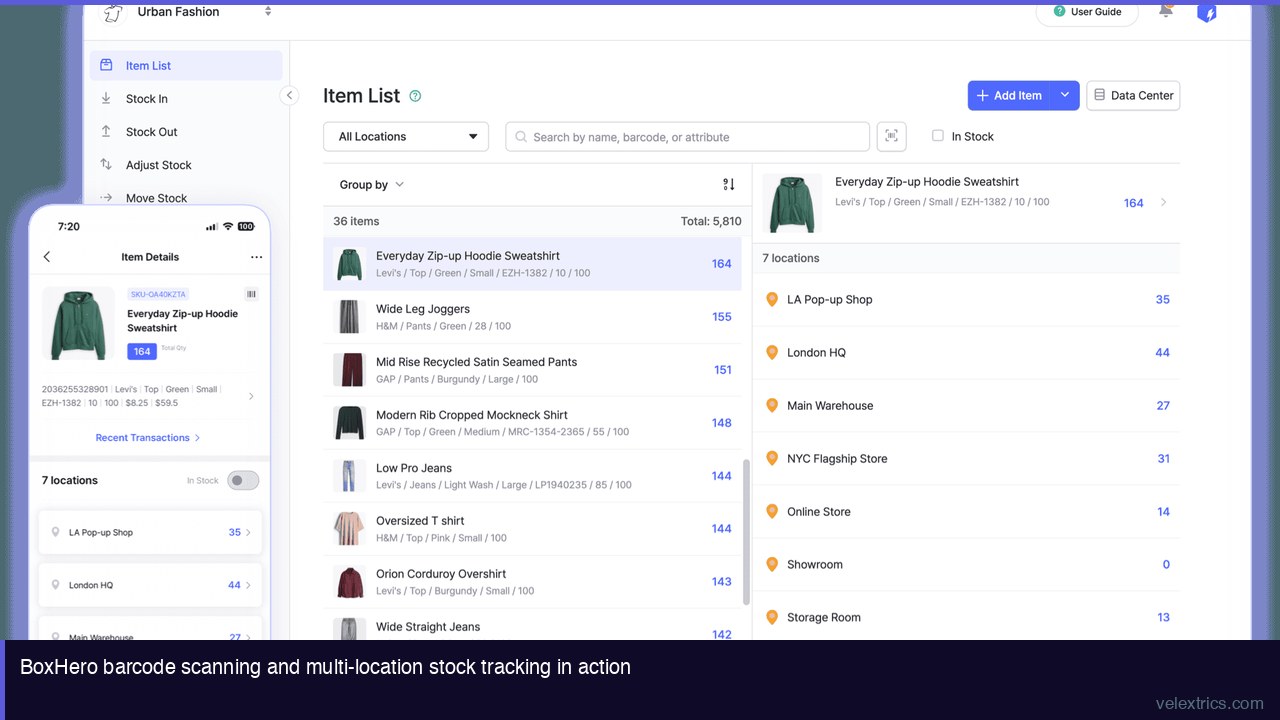Click the NYC Flagship Store pin icon

click(x=771, y=458)
